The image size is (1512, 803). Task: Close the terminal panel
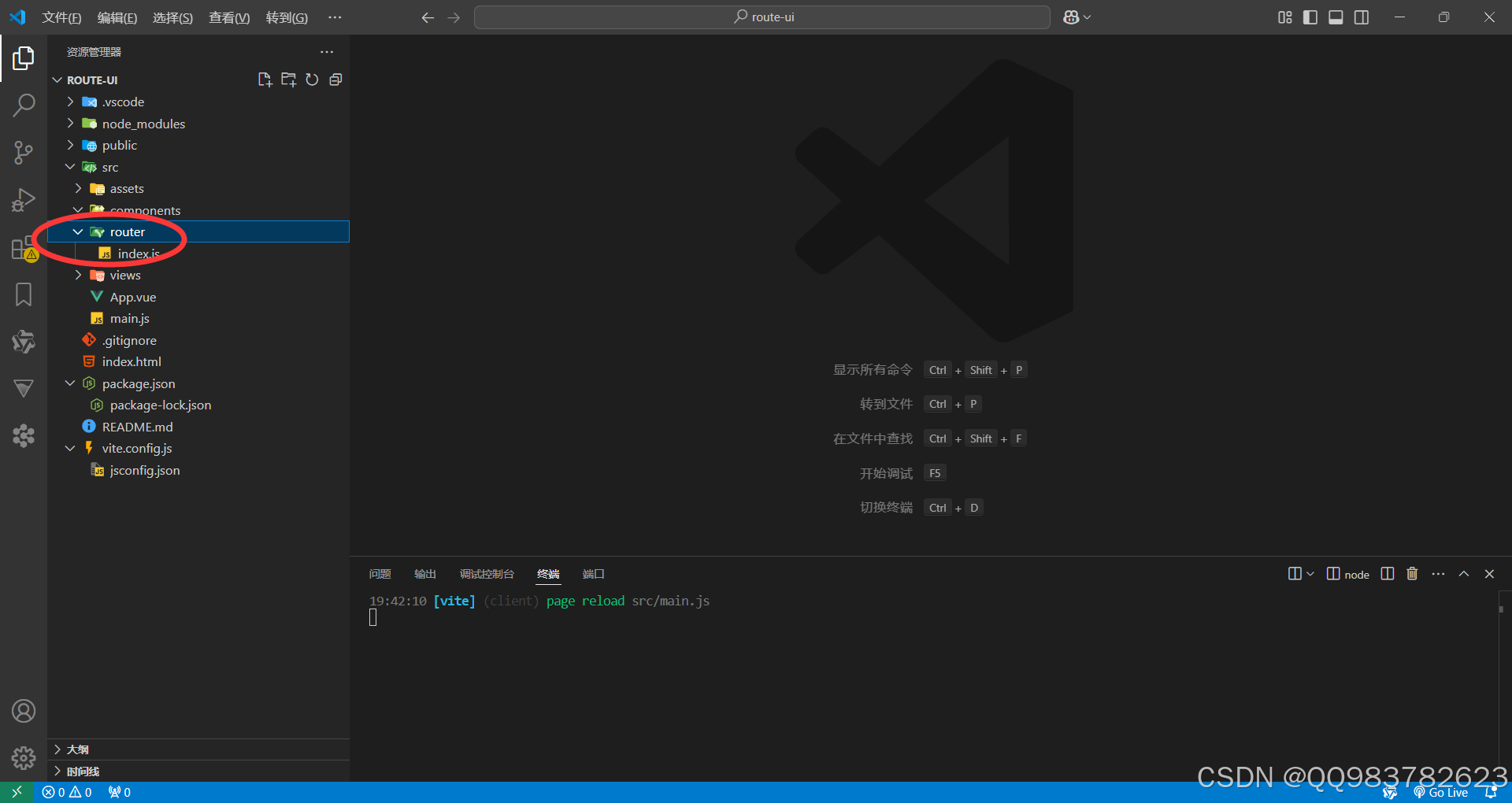point(1489,574)
